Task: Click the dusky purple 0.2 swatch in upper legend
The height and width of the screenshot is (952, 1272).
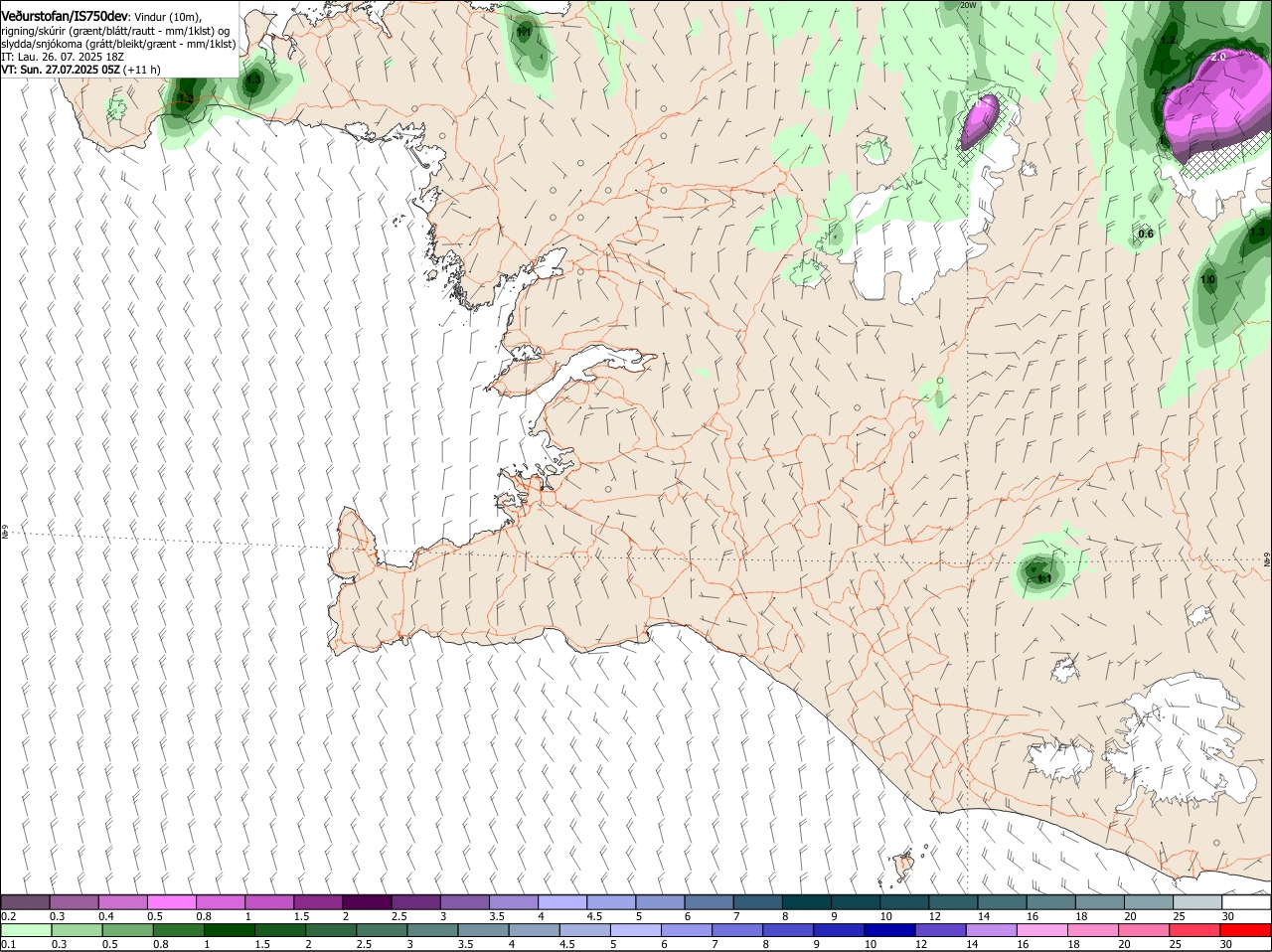Action: (26, 901)
